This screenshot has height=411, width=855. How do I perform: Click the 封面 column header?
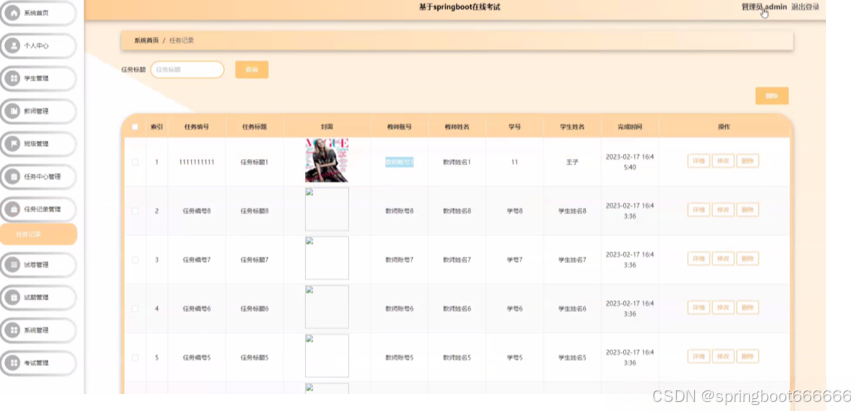327,127
